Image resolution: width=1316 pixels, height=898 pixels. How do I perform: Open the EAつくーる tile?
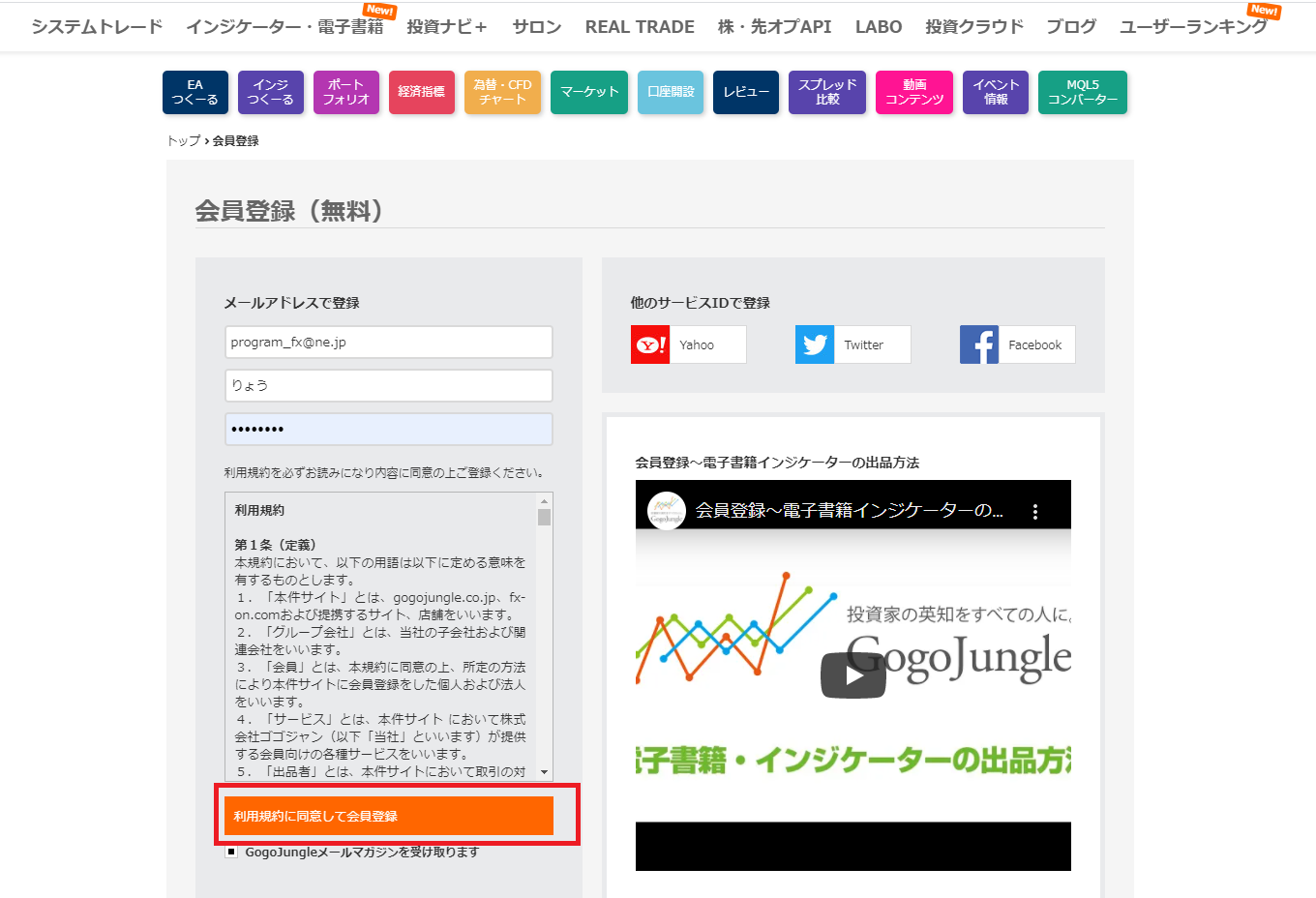pyautogui.click(x=195, y=92)
